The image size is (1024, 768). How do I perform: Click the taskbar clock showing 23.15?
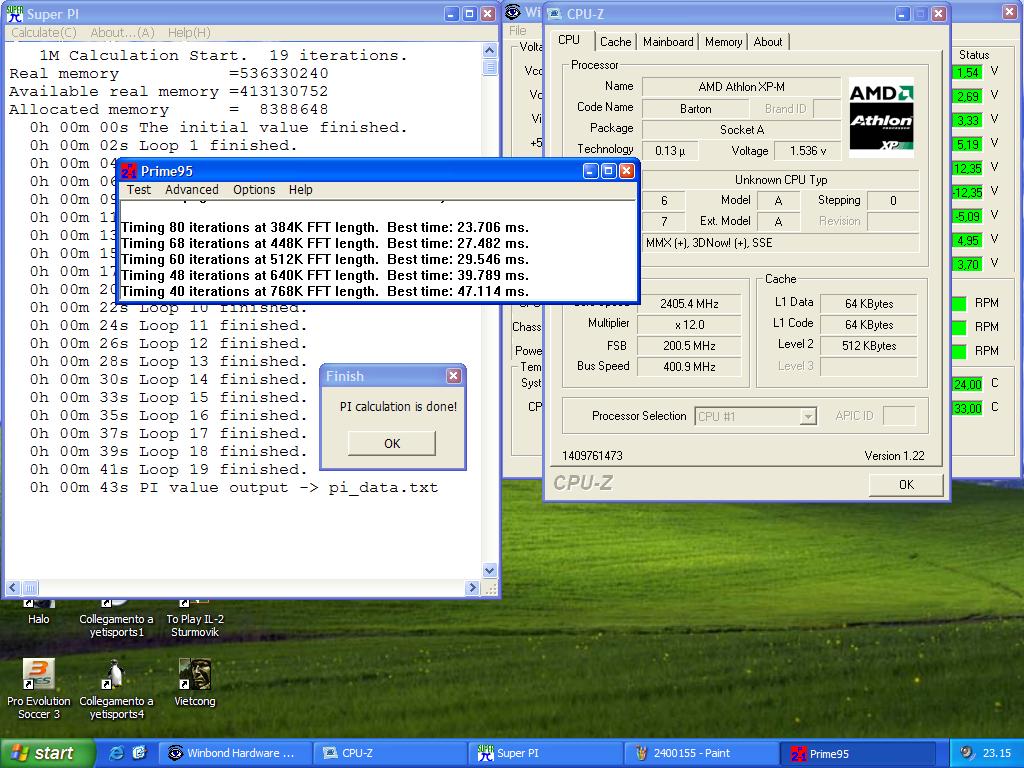996,753
